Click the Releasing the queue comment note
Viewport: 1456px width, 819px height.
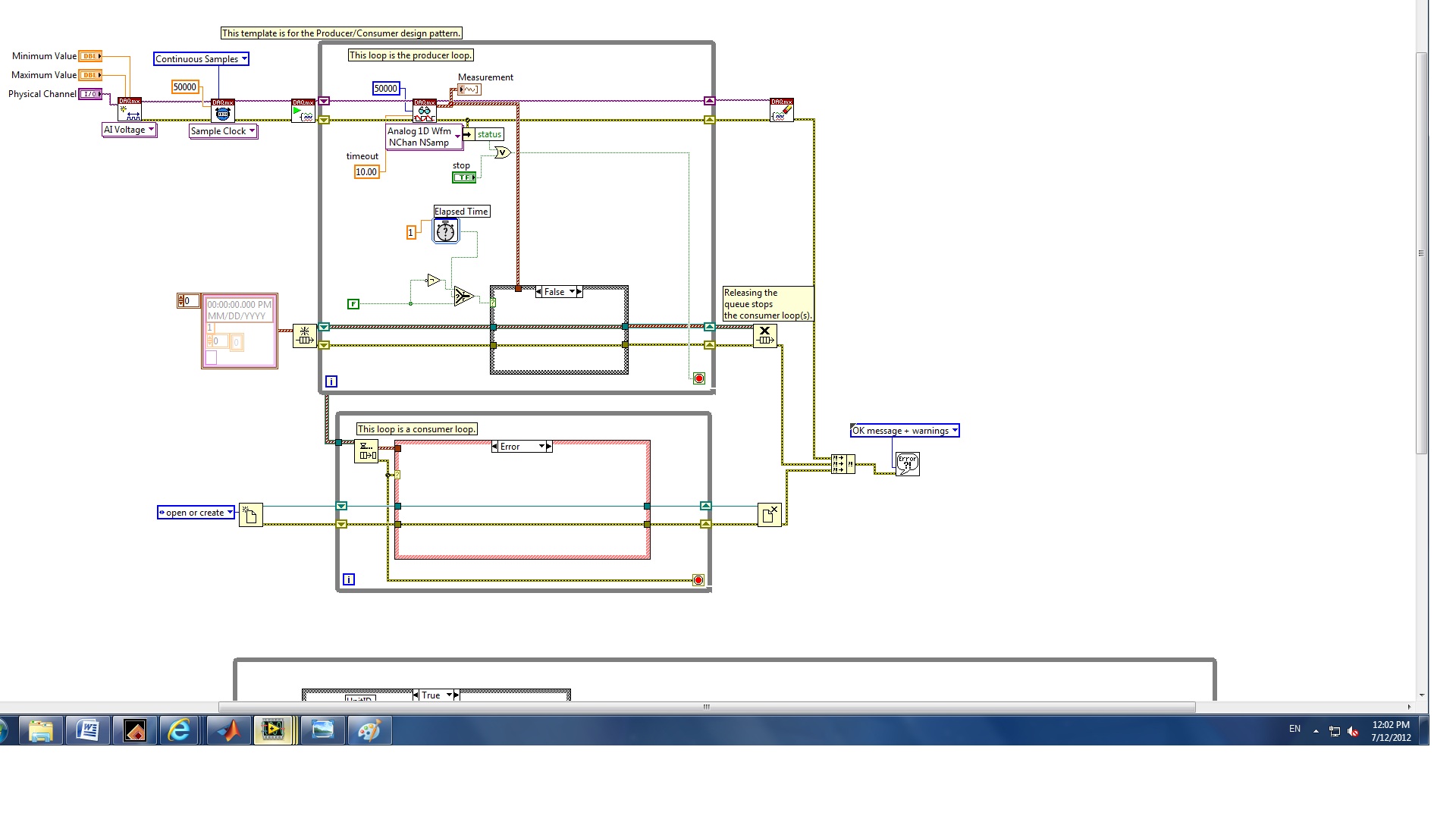768,304
